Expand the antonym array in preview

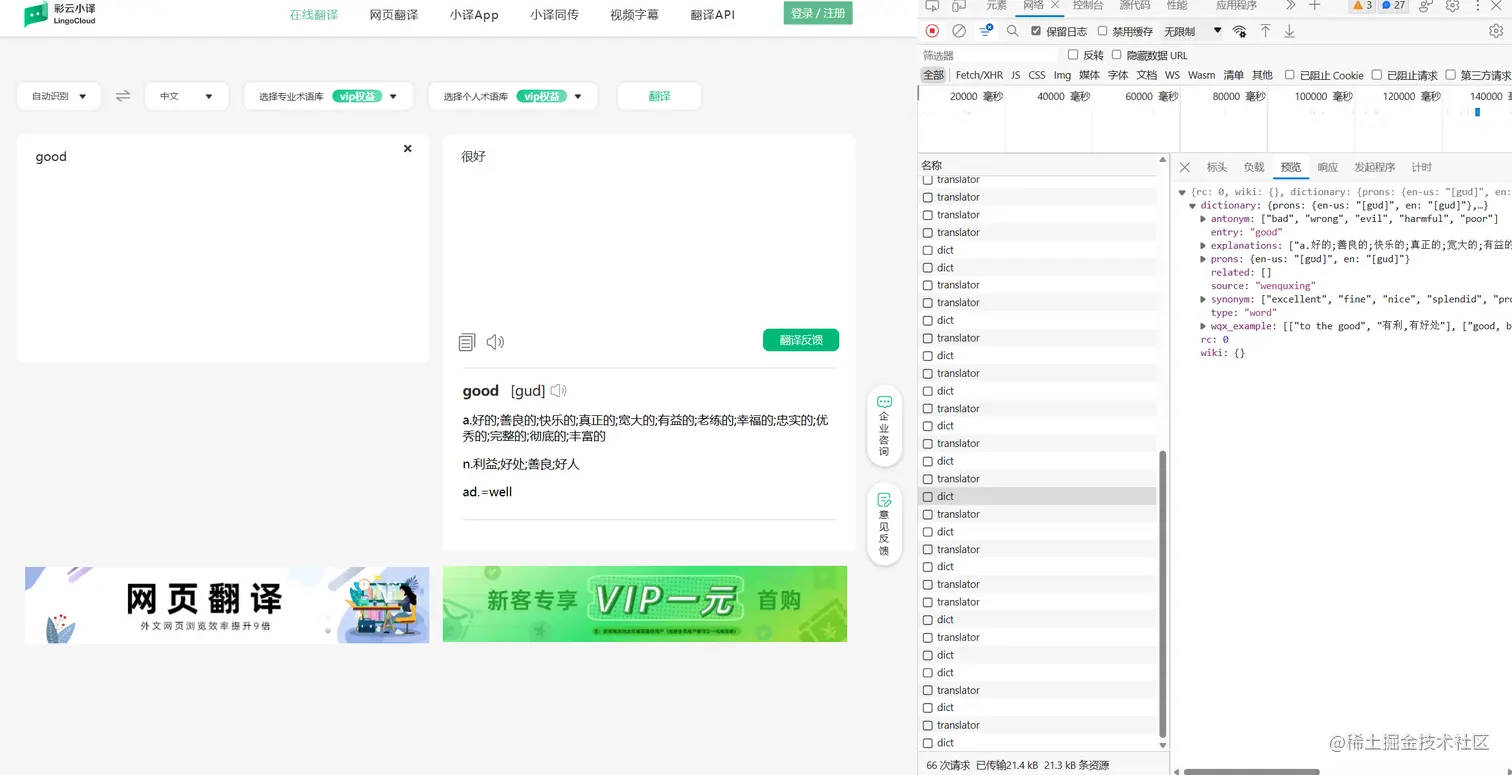click(1203, 219)
